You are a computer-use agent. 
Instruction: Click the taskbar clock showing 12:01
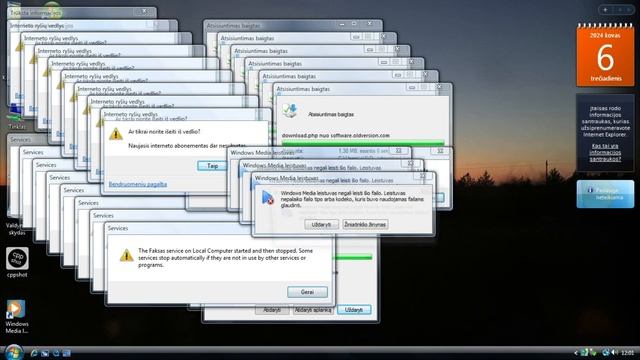627,353
